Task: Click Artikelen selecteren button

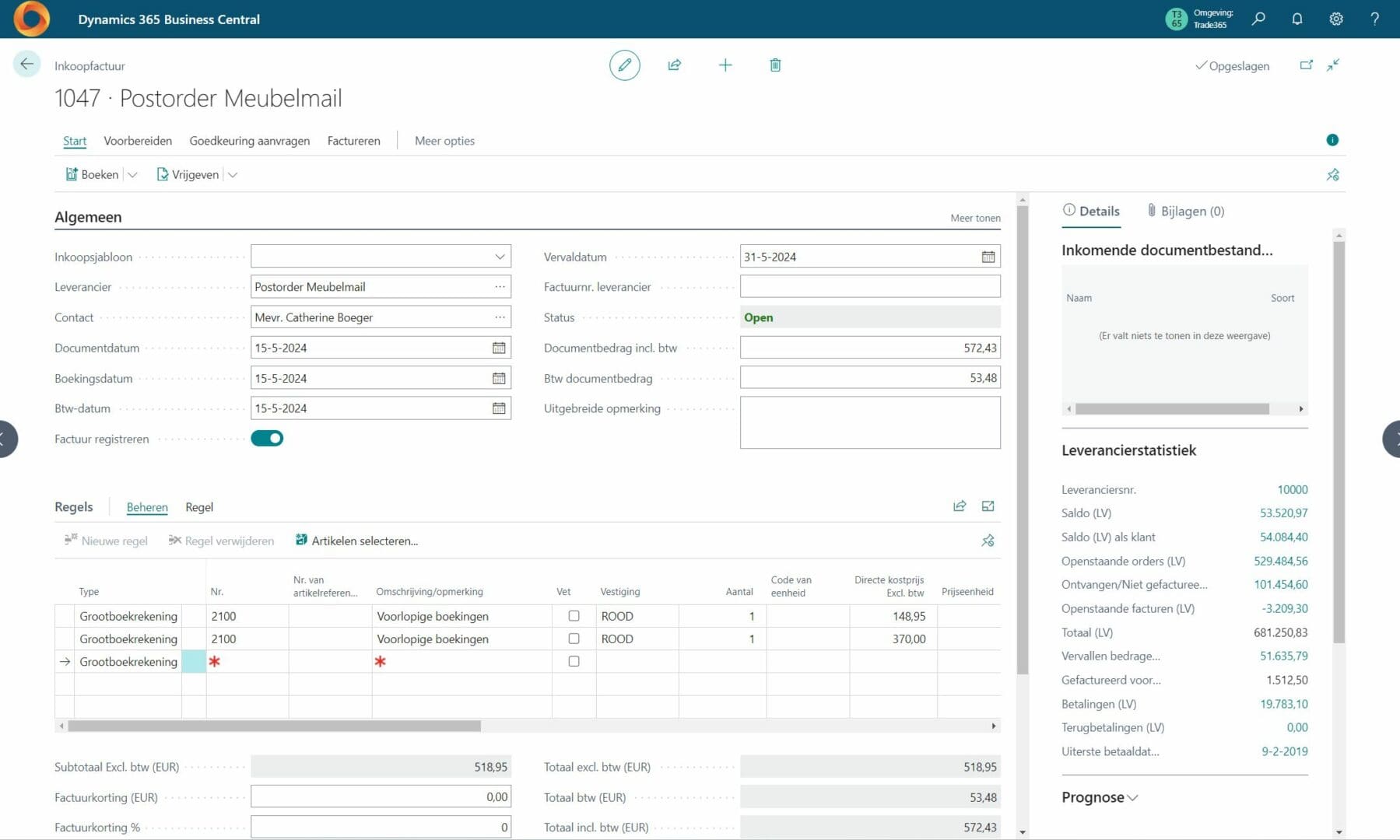Action: (356, 541)
